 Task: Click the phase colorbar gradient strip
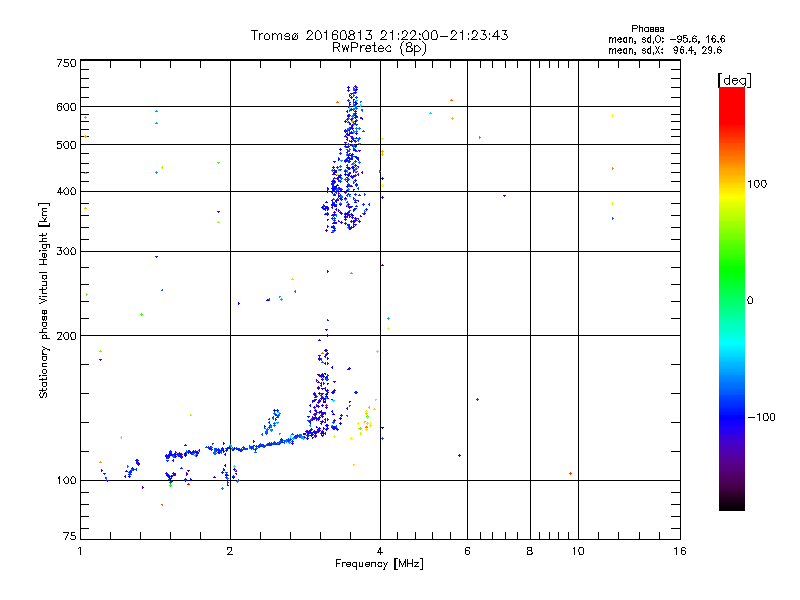pos(732,298)
